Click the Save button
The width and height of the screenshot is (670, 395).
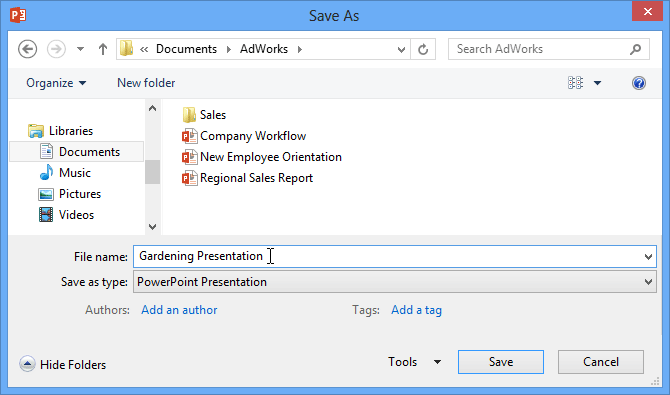click(501, 362)
